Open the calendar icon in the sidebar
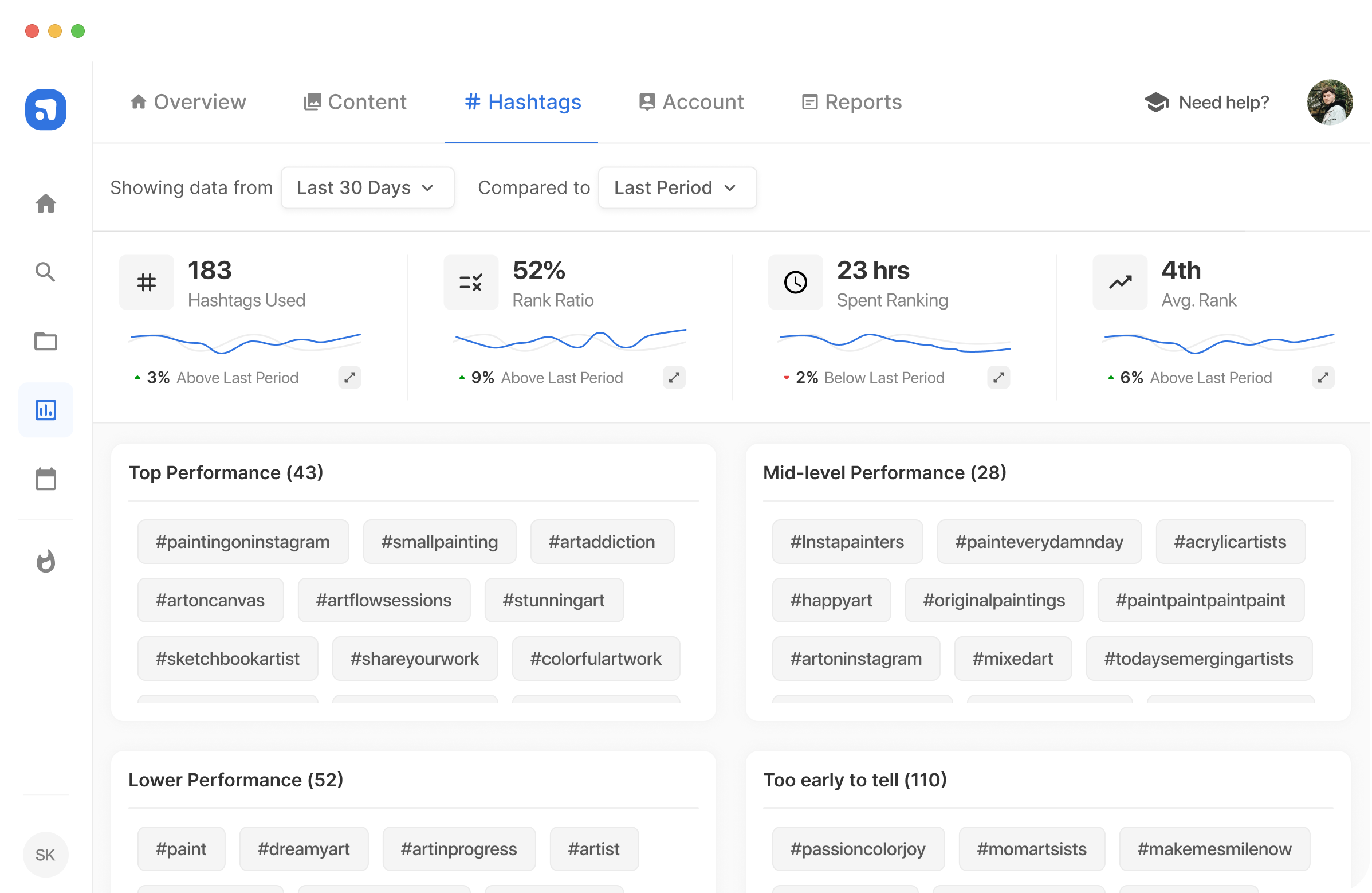The image size is (1372, 893). coord(45,478)
